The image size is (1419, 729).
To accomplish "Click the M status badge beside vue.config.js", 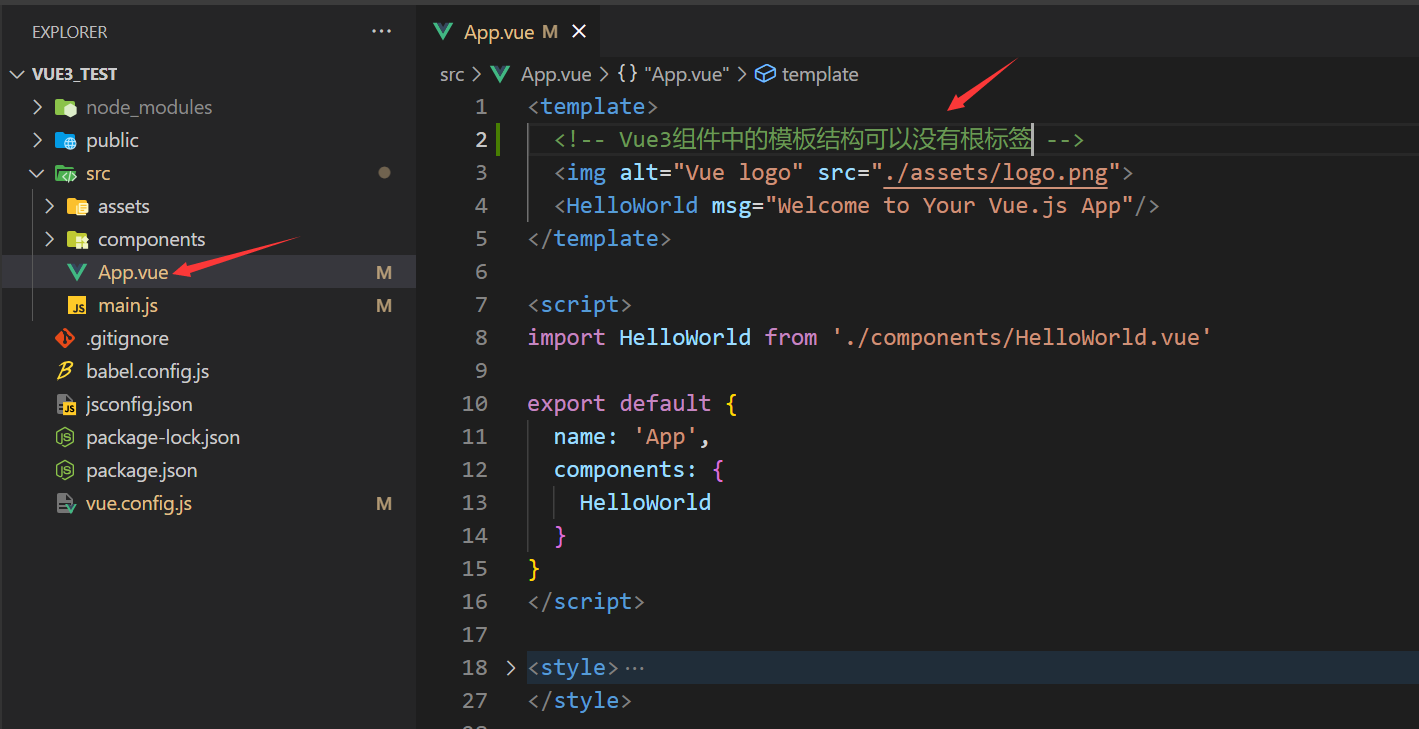I will pos(384,503).
